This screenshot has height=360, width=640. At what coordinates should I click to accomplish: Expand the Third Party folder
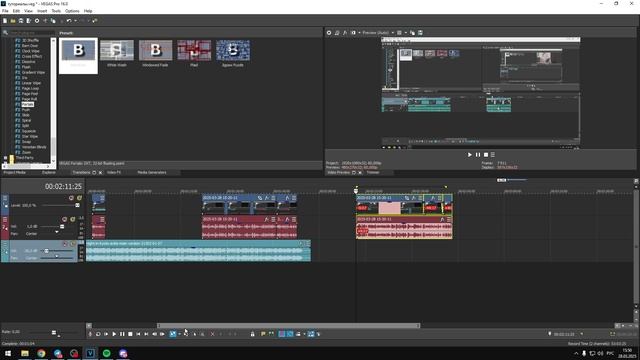[5, 158]
